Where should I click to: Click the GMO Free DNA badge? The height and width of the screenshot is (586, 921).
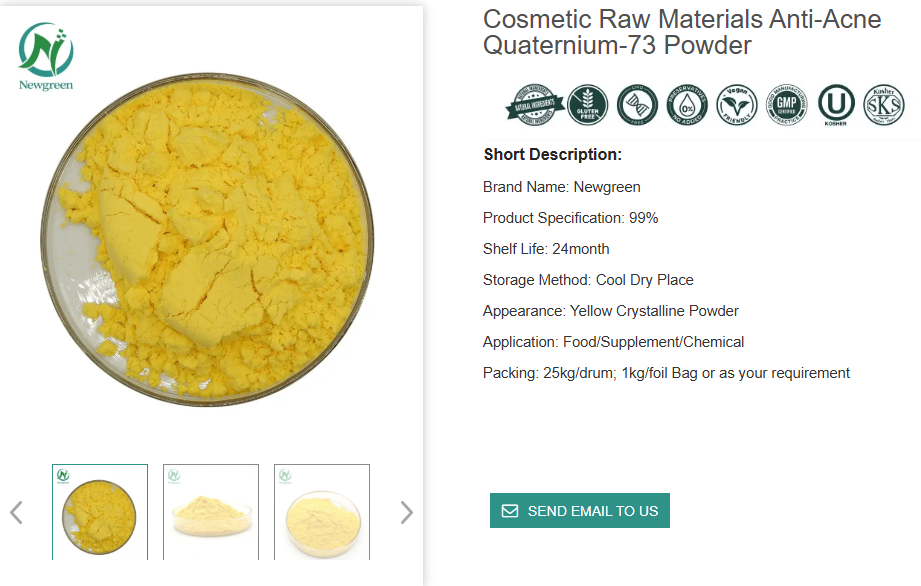tap(637, 105)
